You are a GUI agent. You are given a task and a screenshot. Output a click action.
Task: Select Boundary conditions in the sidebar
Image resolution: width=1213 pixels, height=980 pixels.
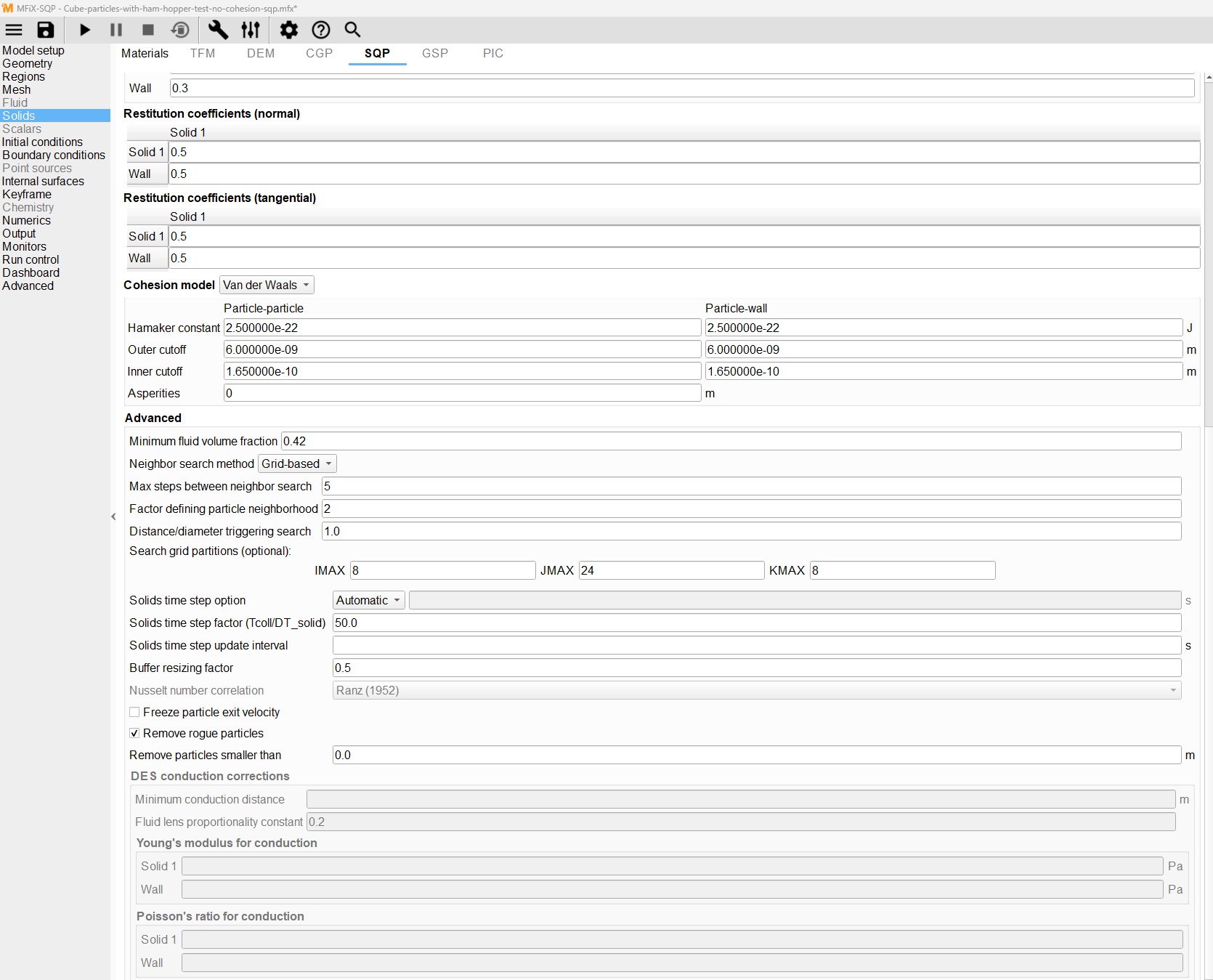coord(54,155)
